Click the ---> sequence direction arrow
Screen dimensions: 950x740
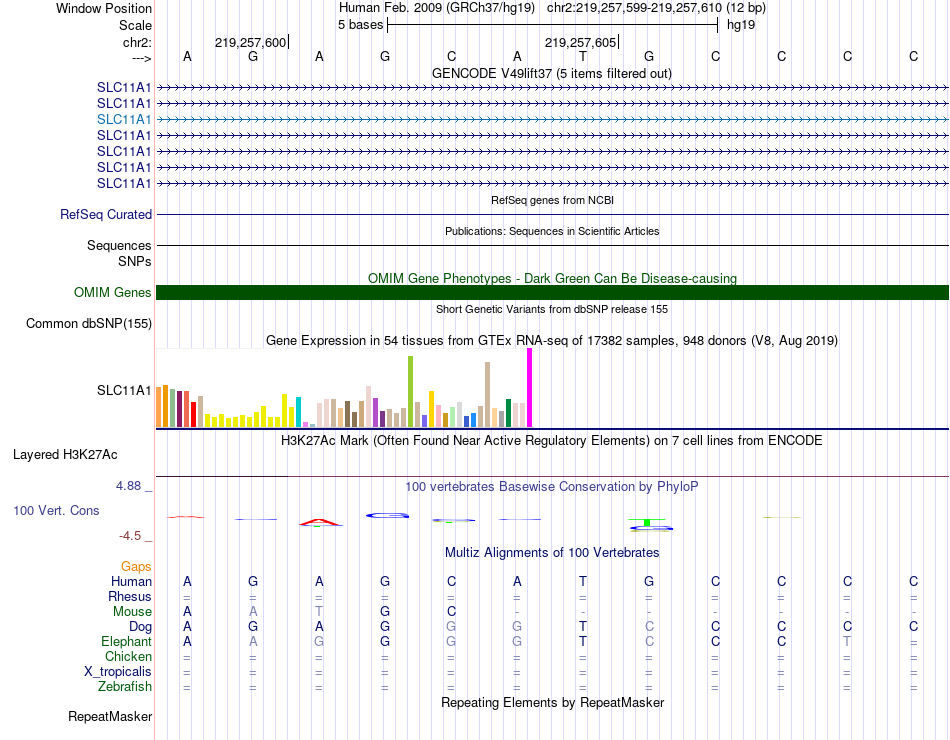141,58
